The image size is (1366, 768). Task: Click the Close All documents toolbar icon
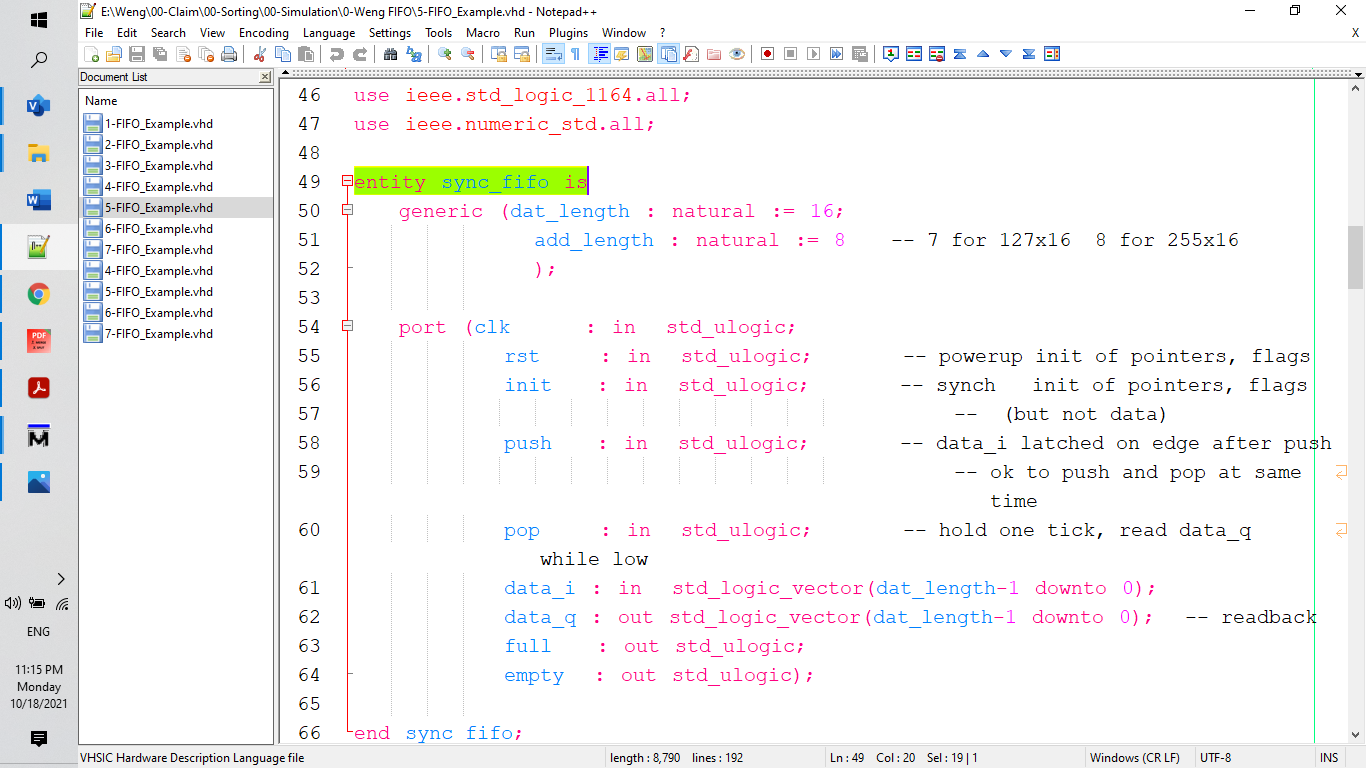pyautogui.click(x=206, y=54)
